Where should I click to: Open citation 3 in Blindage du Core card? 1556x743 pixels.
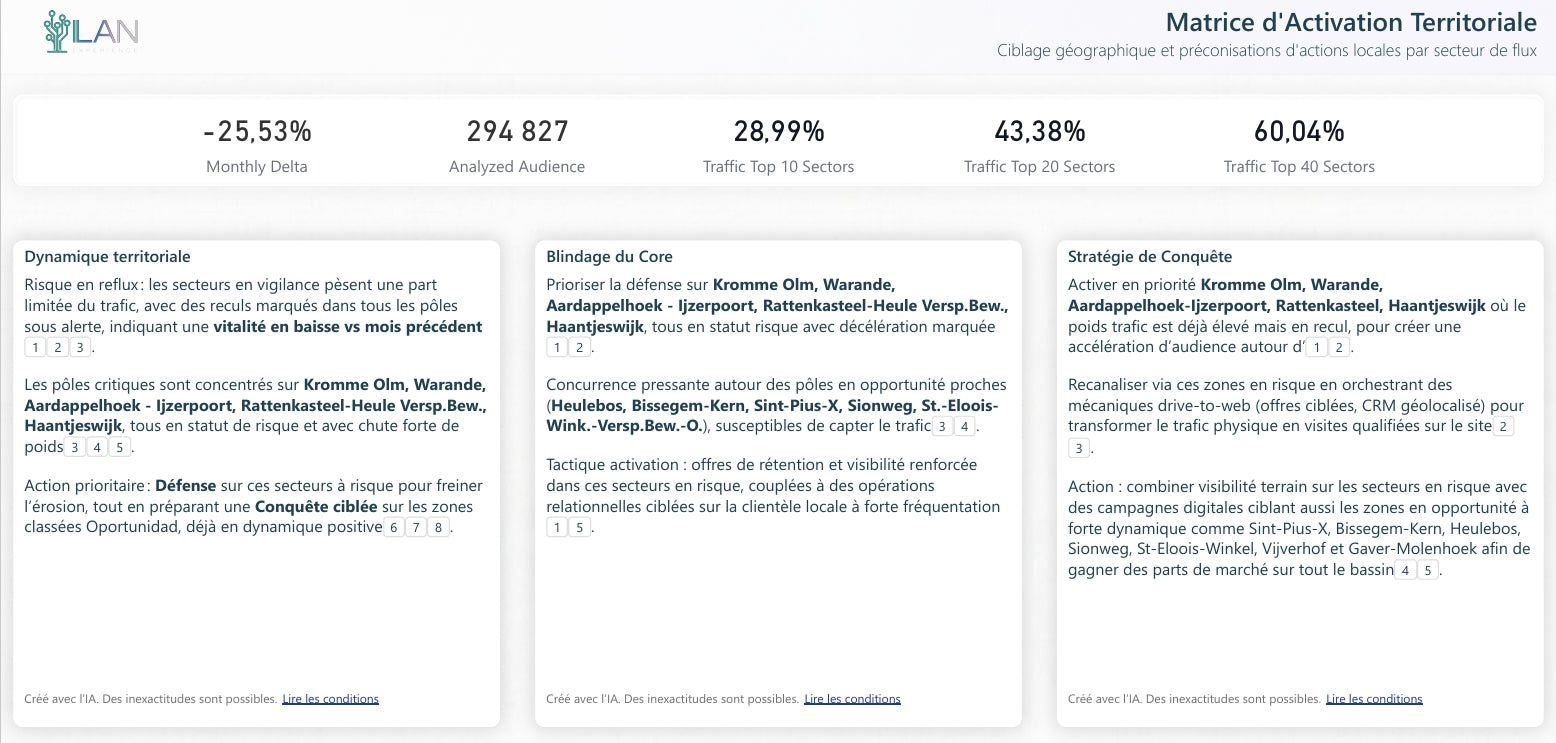coord(942,427)
